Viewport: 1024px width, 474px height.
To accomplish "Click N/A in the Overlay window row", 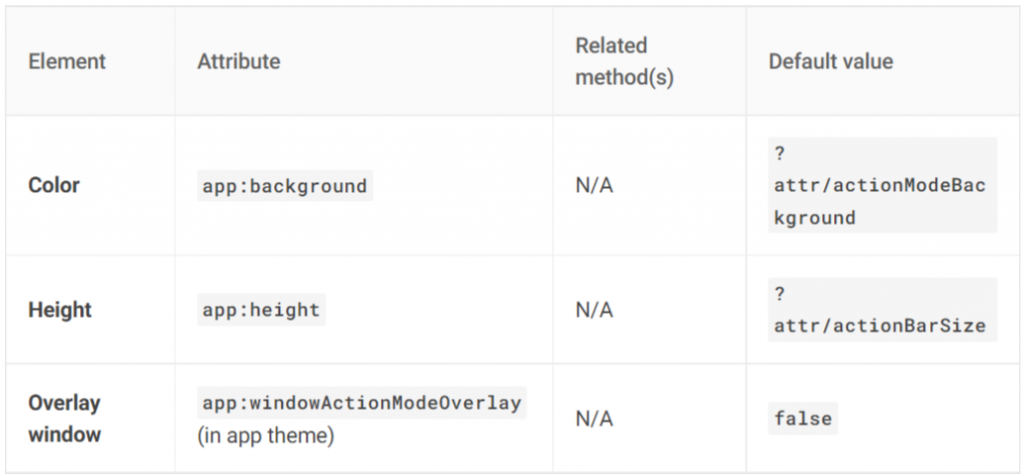I will click(594, 419).
